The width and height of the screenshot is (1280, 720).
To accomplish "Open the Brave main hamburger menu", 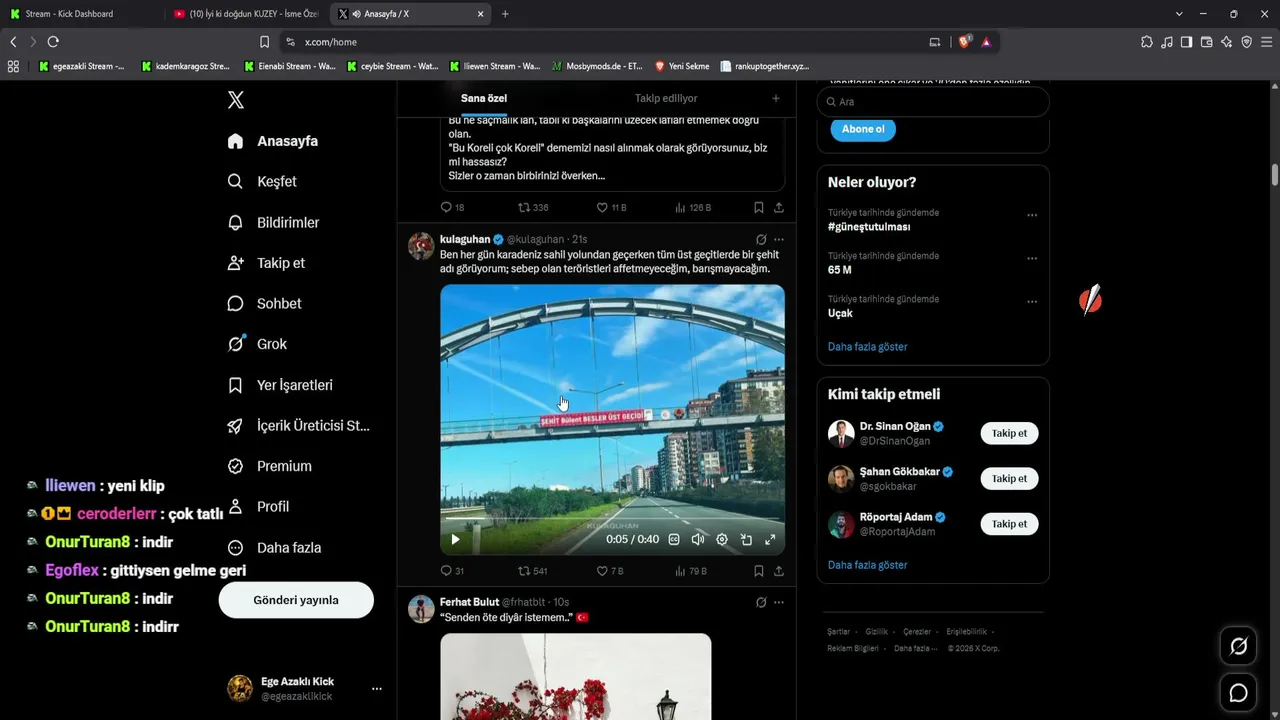I will click(1267, 42).
